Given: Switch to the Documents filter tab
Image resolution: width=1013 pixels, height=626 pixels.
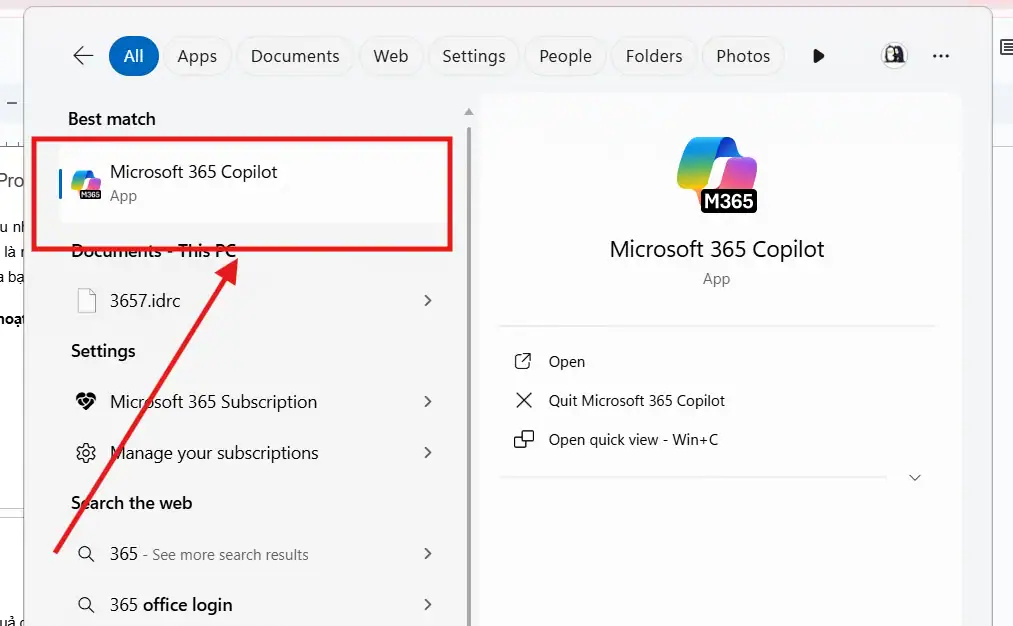Looking at the screenshot, I should pyautogui.click(x=295, y=56).
